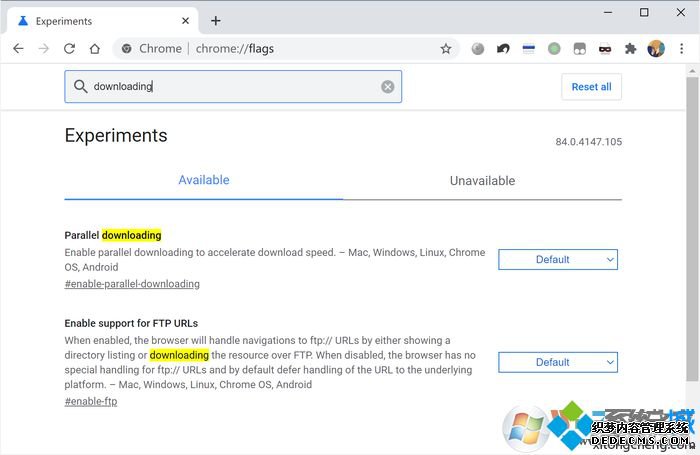Open the #enable-ftp link
Screen dimensions: 700x455
pos(91,401)
